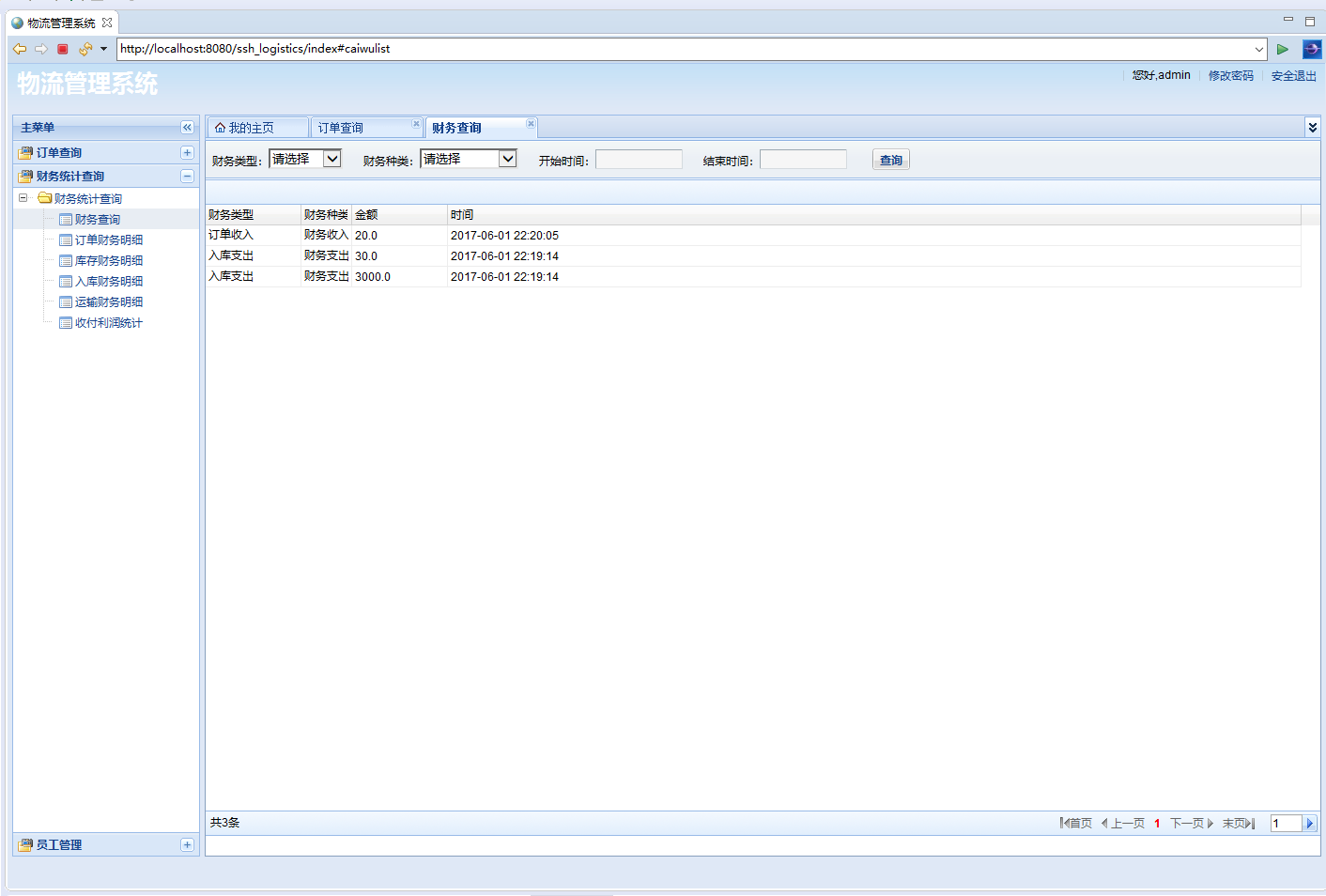Screen dimensions: 1326x896
Task: Click the red stop loading icon
Action: [63, 49]
